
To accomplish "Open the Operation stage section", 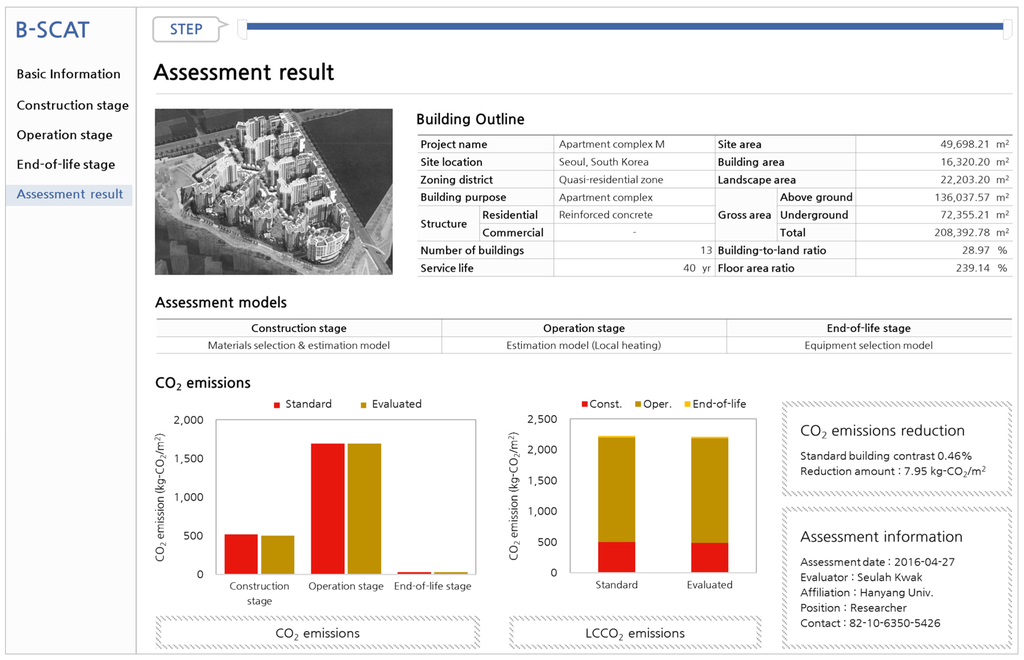I will [x=64, y=135].
